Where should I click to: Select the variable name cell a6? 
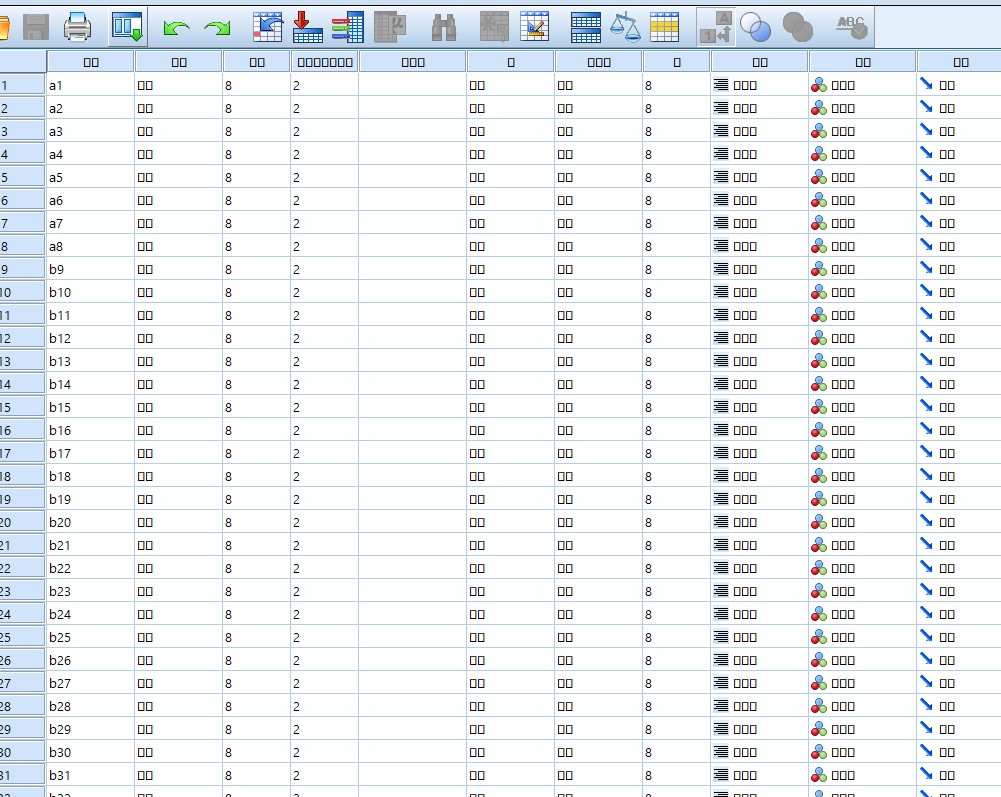[x=90, y=201]
